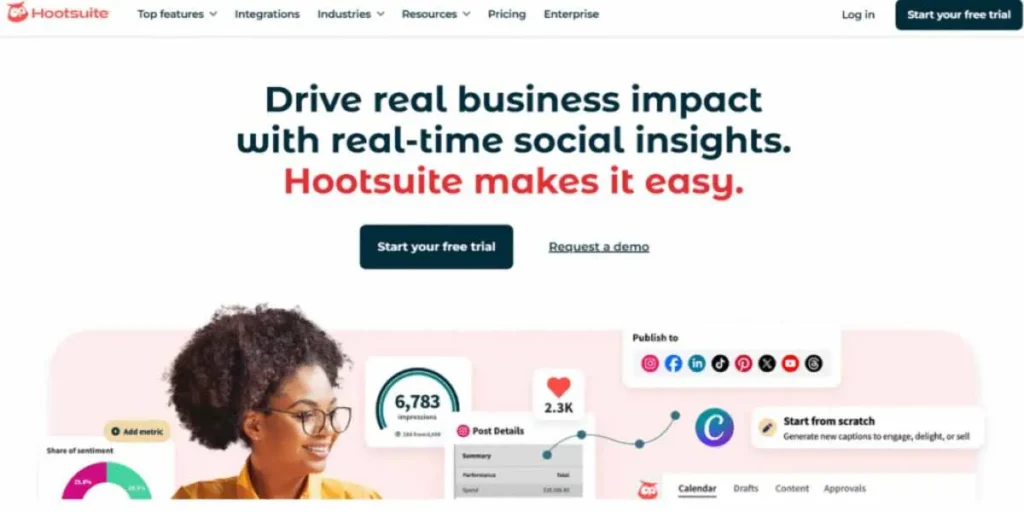Image resolution: width=1024 pixels, height=512 pixels.
Task: Choose the LinkedIn icon in Publish to
Action: (697, 364)
